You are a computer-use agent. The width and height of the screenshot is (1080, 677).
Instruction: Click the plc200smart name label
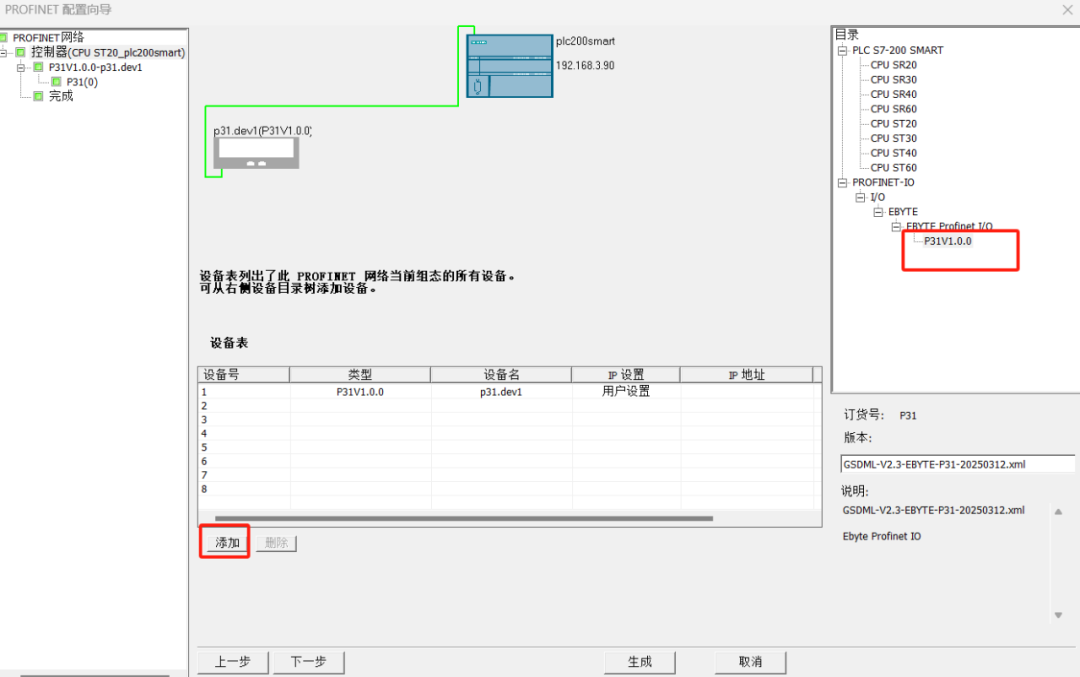point(585,41)
